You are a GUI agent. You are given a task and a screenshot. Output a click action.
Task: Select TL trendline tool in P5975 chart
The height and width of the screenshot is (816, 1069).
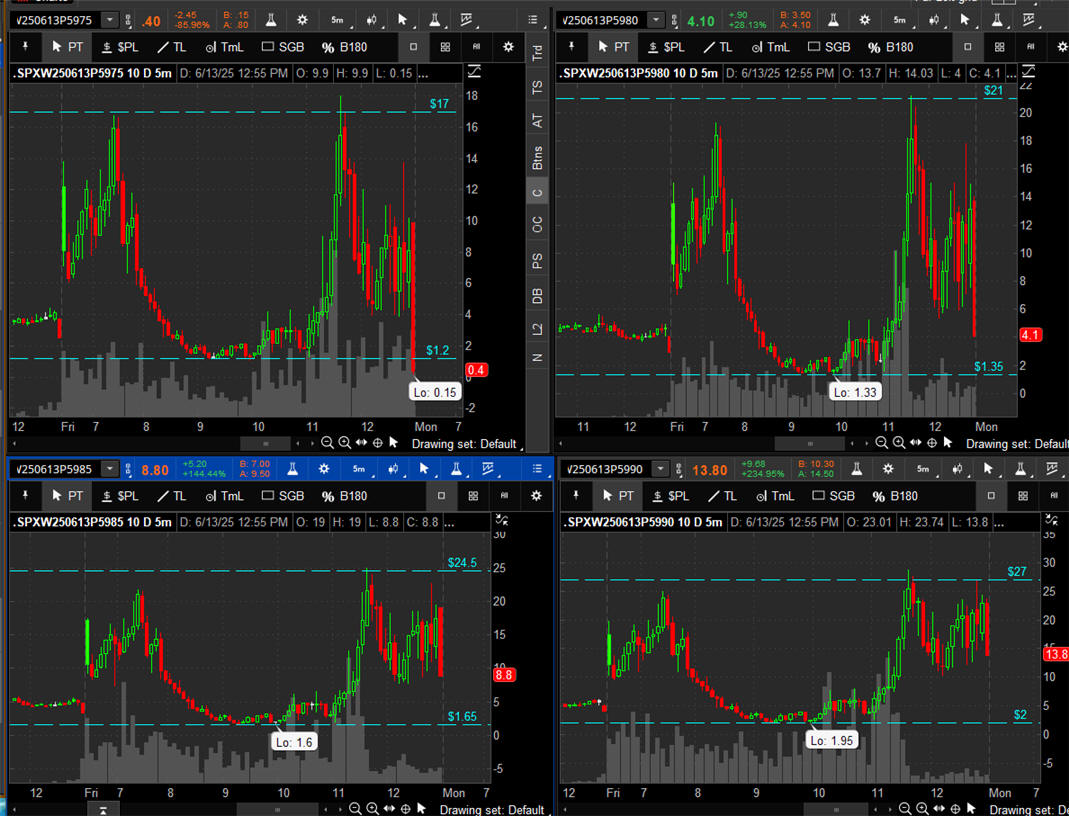coord(171,47)
